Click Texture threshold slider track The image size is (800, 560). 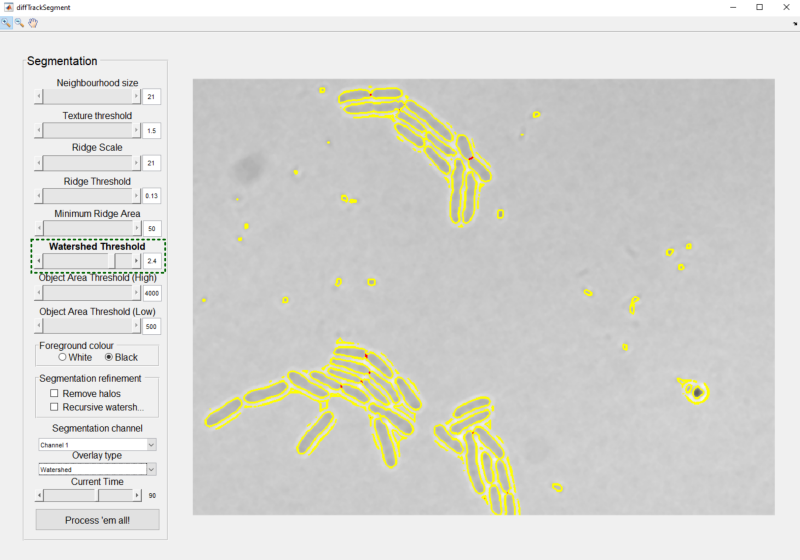click(x=87, y=130)
